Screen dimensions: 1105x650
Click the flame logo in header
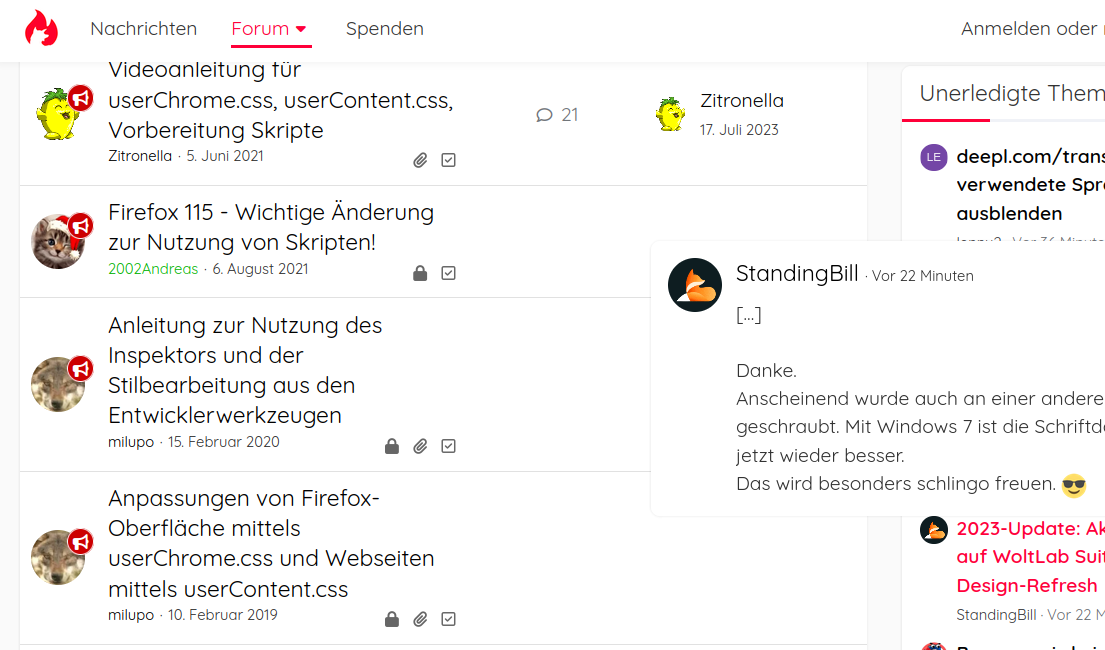[x=41, y=29]
